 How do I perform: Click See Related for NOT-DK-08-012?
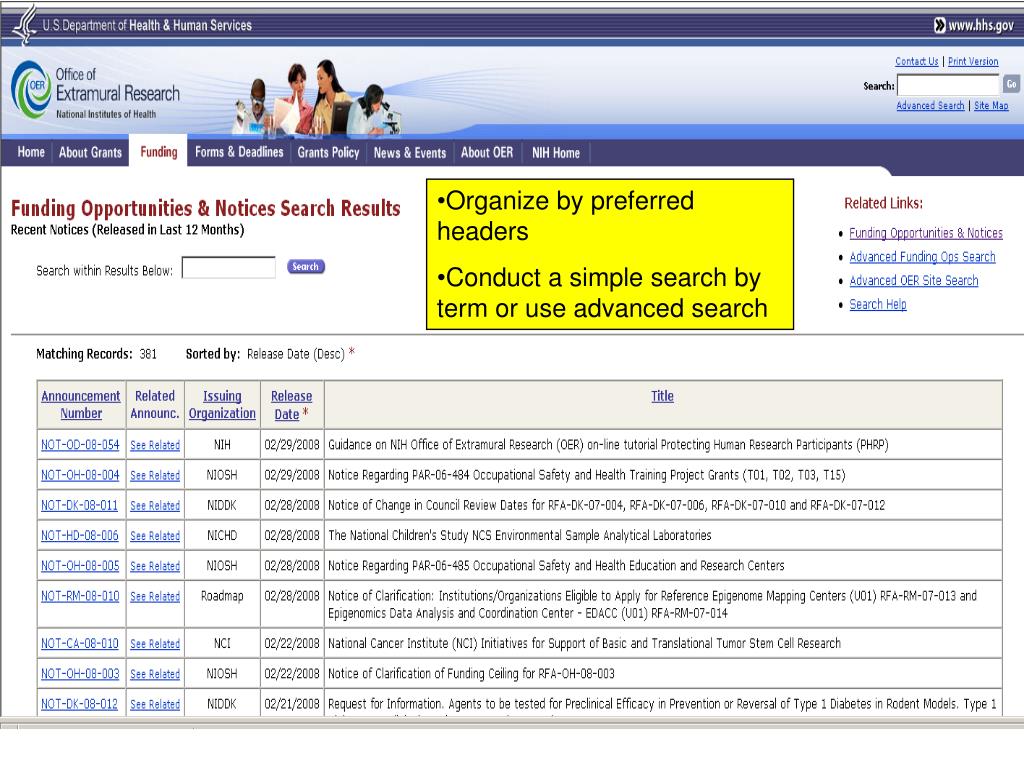click(155, 705)
